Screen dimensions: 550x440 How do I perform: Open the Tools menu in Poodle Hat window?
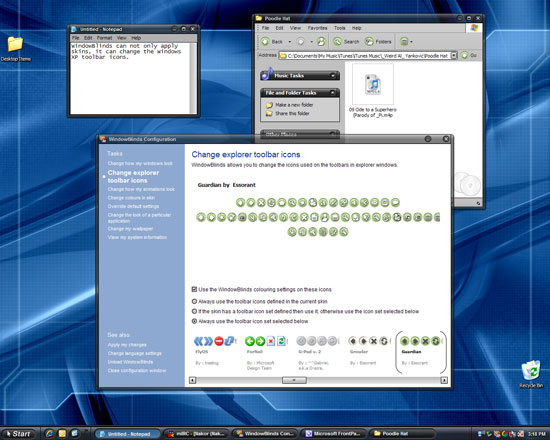pos(340,28)
